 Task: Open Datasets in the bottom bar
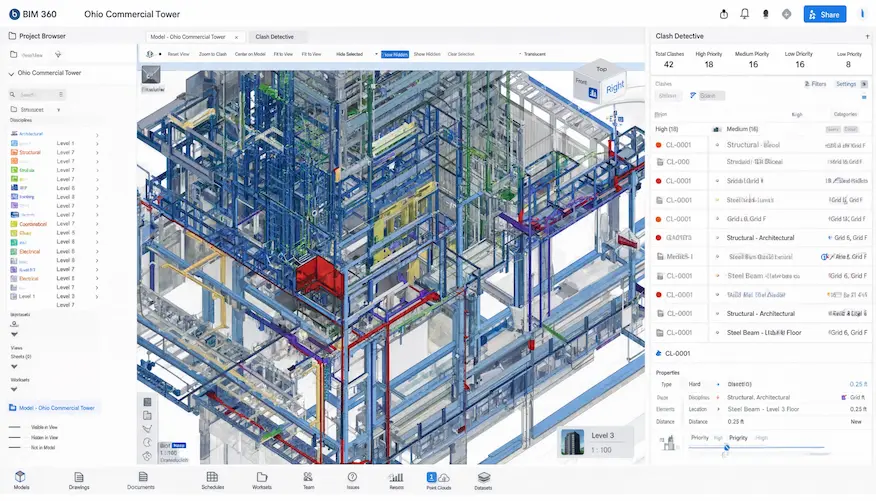(483, 480)
